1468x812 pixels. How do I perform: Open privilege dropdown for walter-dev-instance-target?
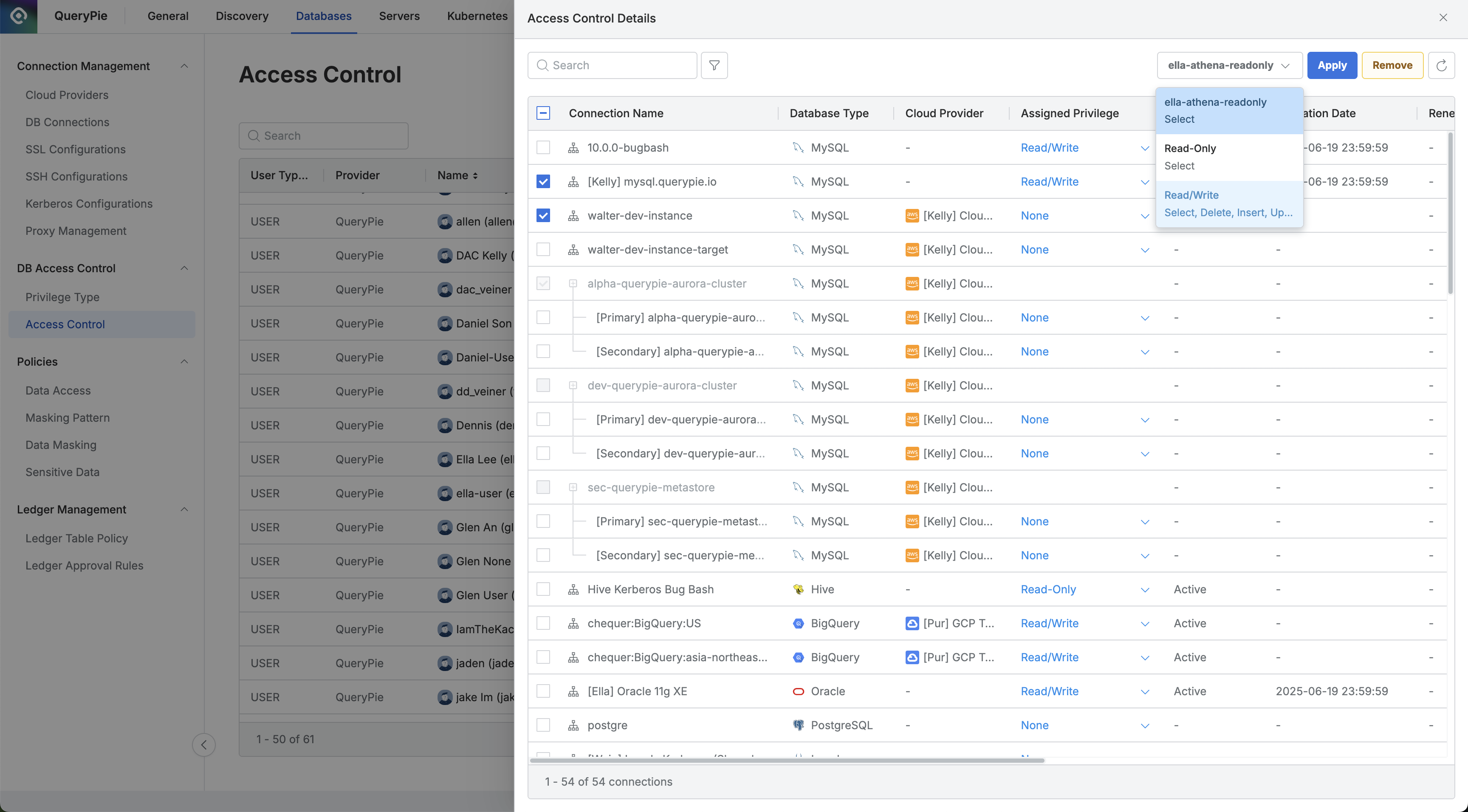coord(1144,250)
